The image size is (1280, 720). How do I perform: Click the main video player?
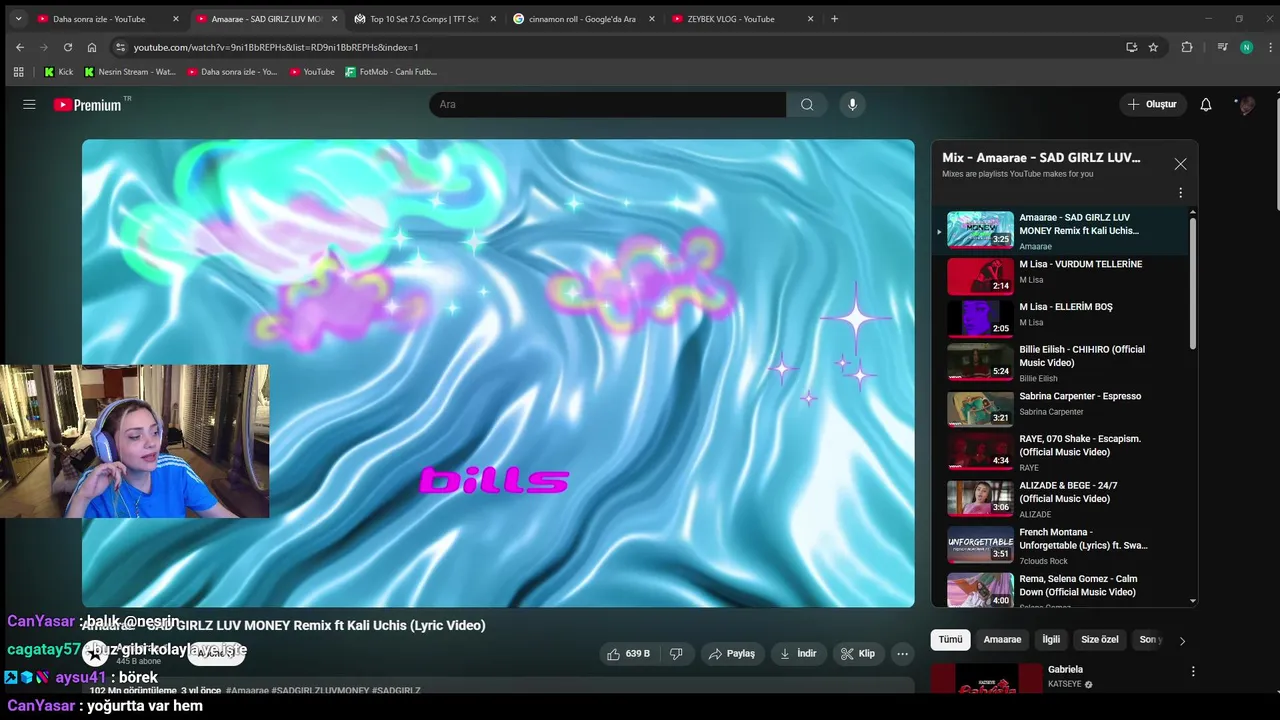498,373
